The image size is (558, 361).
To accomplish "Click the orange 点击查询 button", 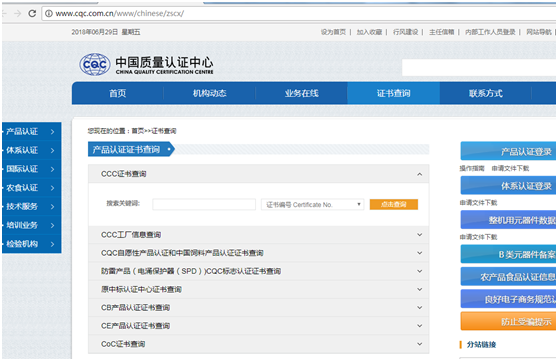I will point(394,204).
